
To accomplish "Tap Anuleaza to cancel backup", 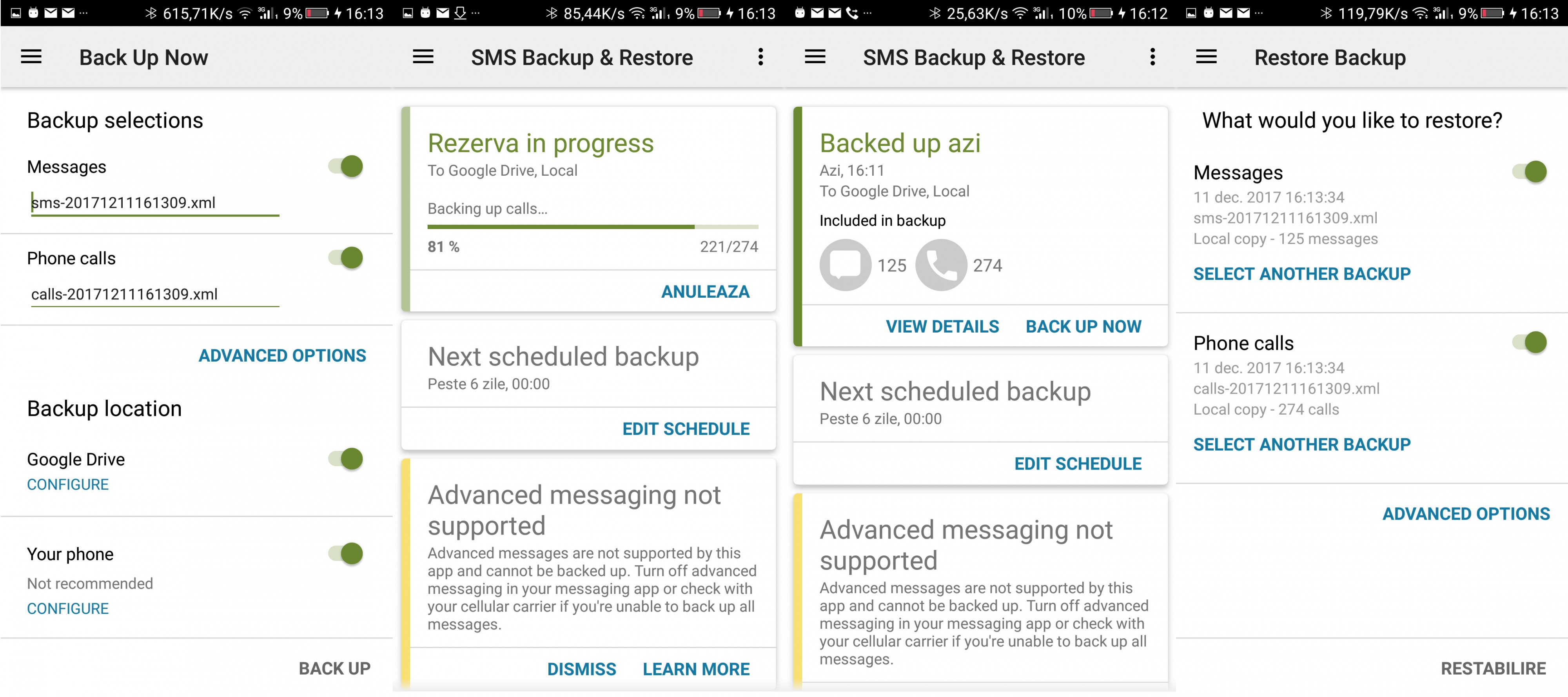I will 706,293.
